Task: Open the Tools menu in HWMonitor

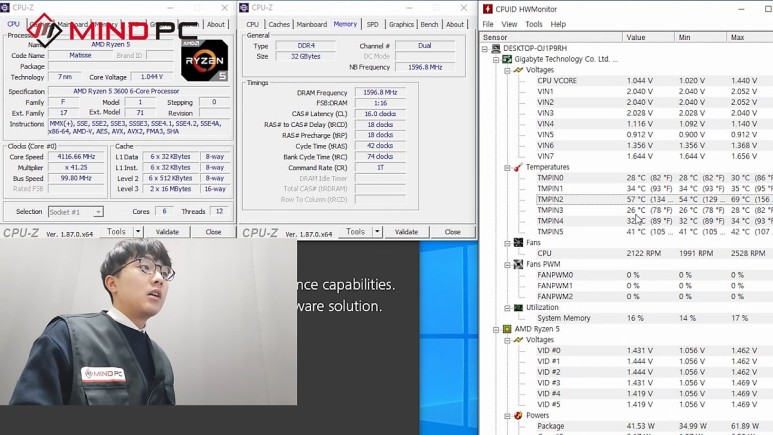Action: (533, 24)
